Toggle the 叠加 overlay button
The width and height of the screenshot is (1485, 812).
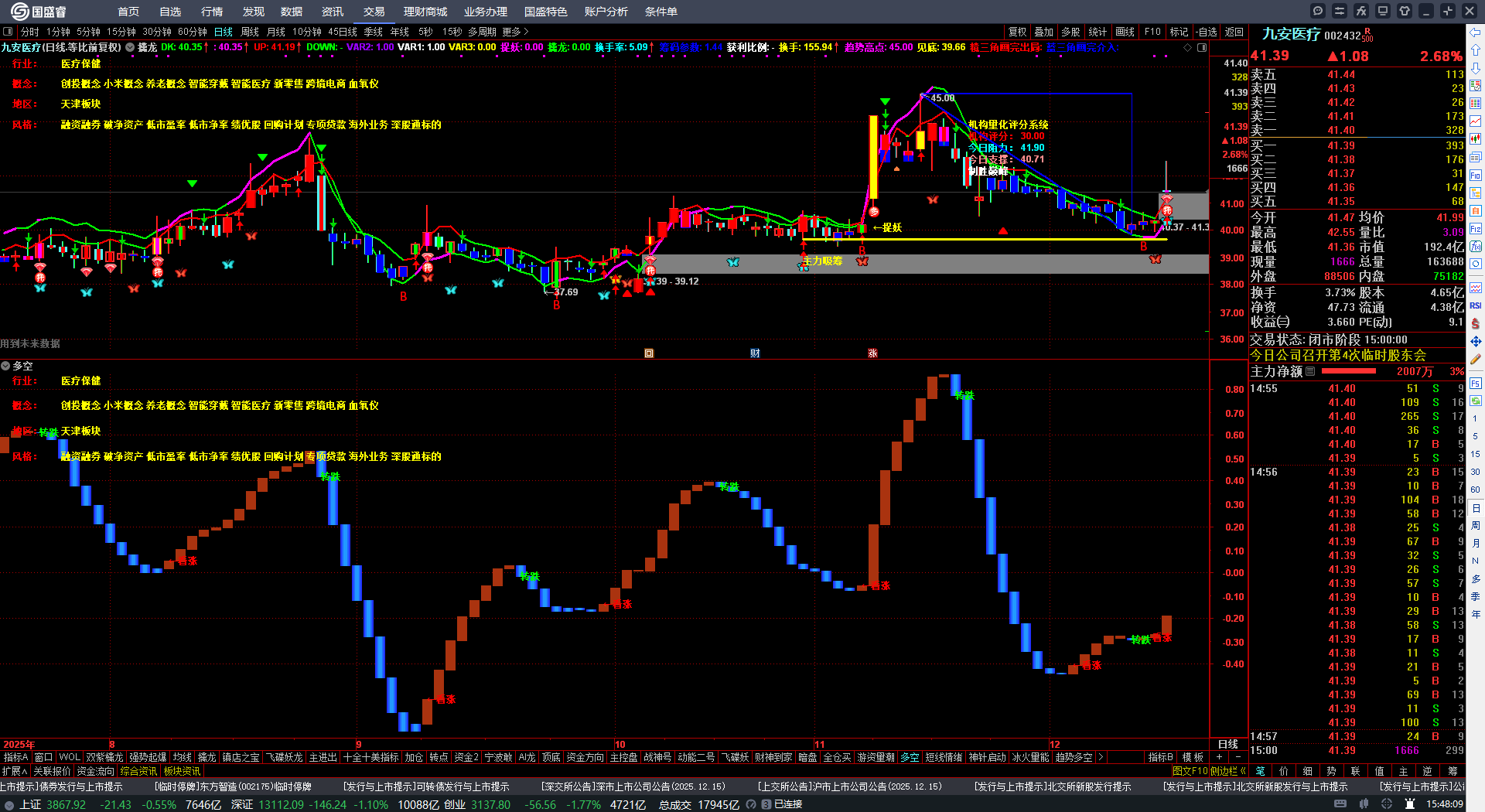click(1044, 32)
